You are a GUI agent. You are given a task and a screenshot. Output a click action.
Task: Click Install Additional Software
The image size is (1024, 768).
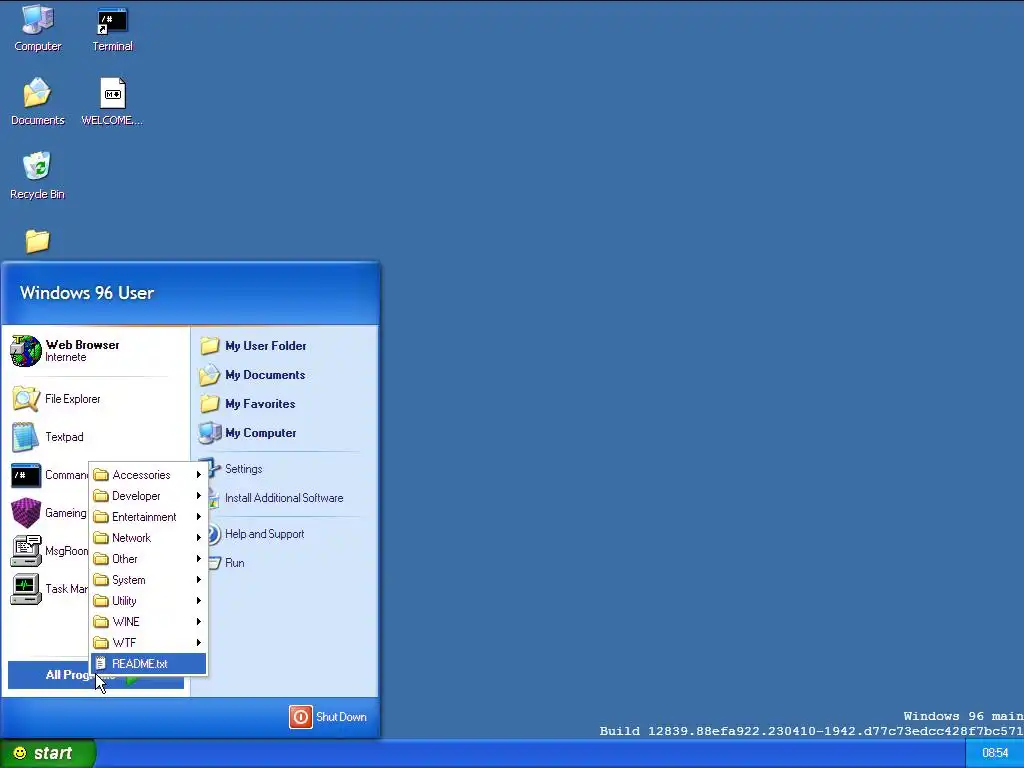tap(284, 498)
